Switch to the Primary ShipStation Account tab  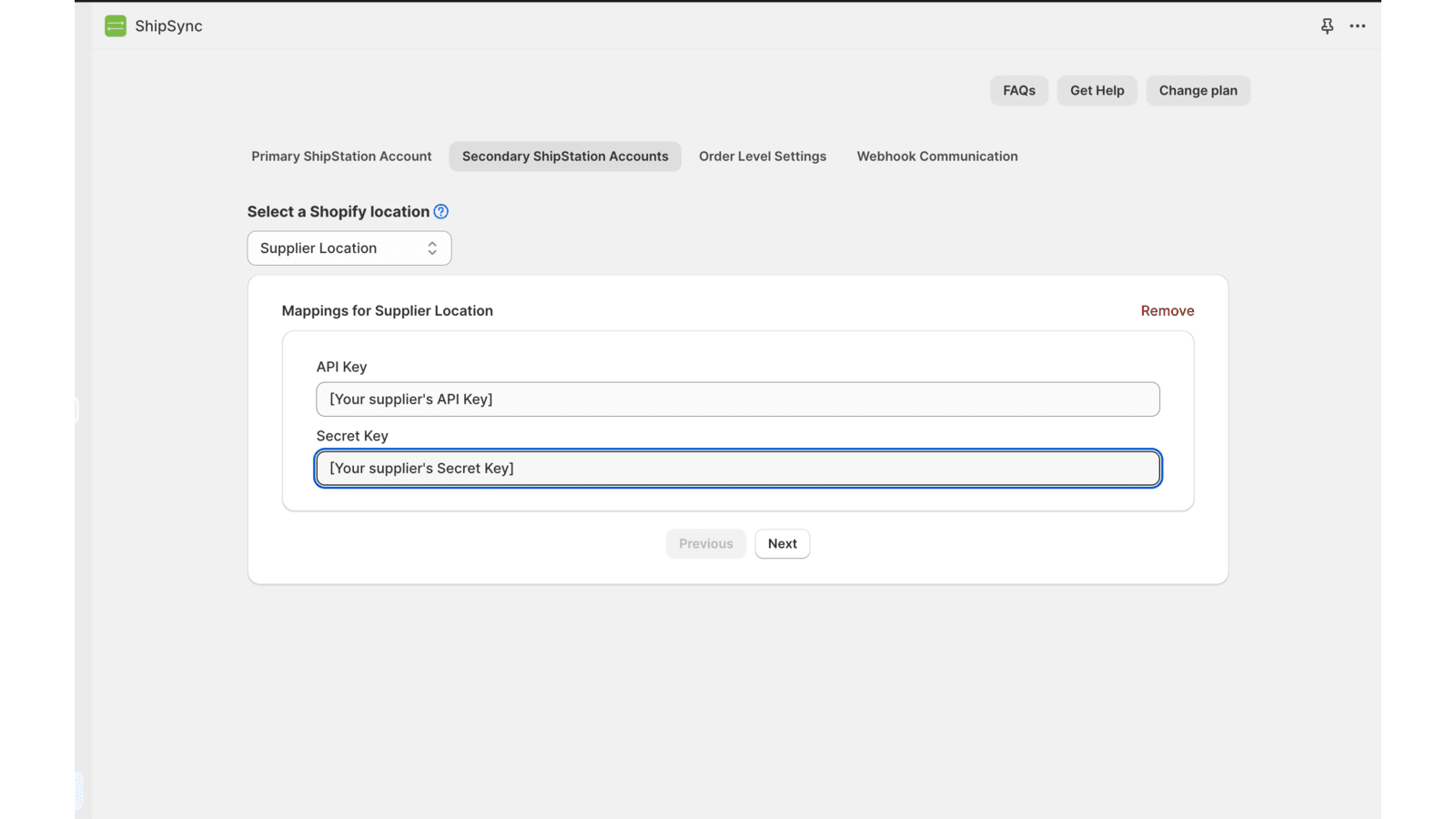[x=341, y=156]
